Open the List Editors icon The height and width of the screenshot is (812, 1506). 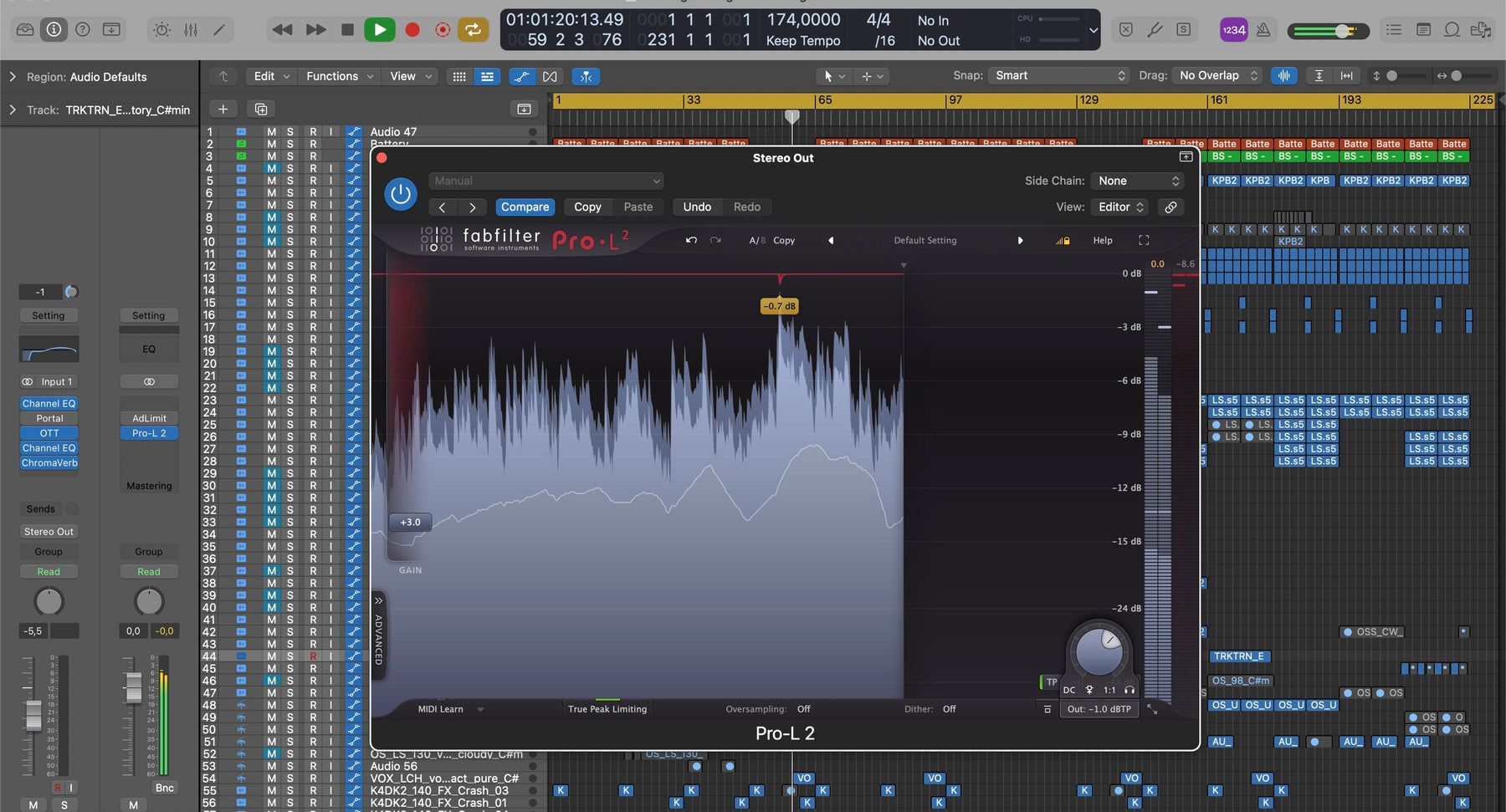tap(1394, 30)
